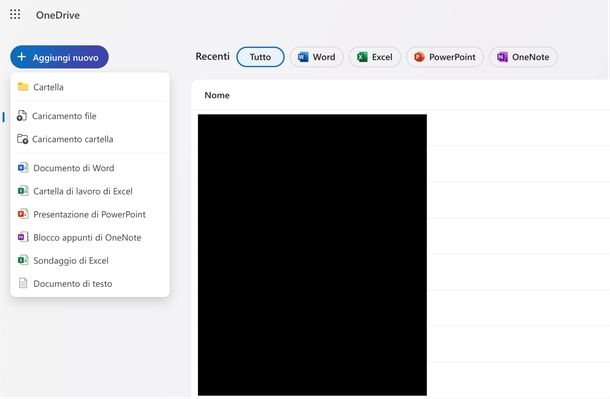
Task: Click the Caricamento file upload icon
Action: click(x=22, y=116)
